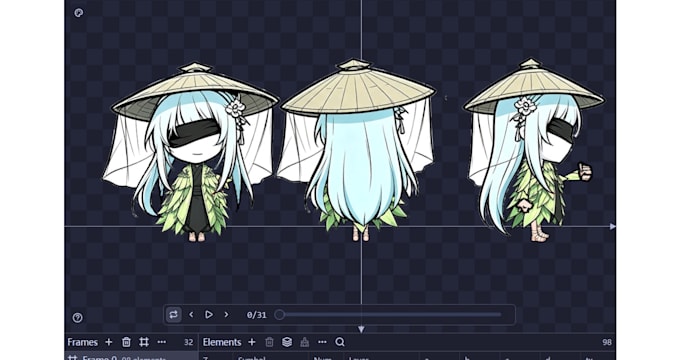Search elements with magnifier icon
680x360 pixels.
coord(340,342)
